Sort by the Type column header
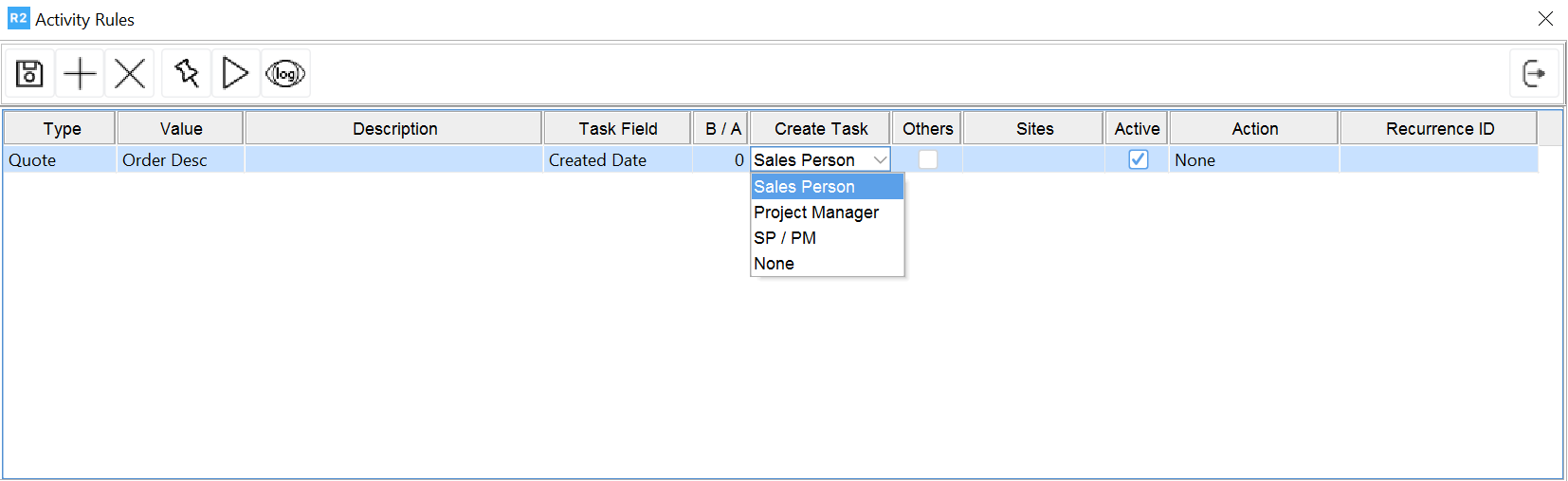The image size is (1568, 481). [62, 129]
